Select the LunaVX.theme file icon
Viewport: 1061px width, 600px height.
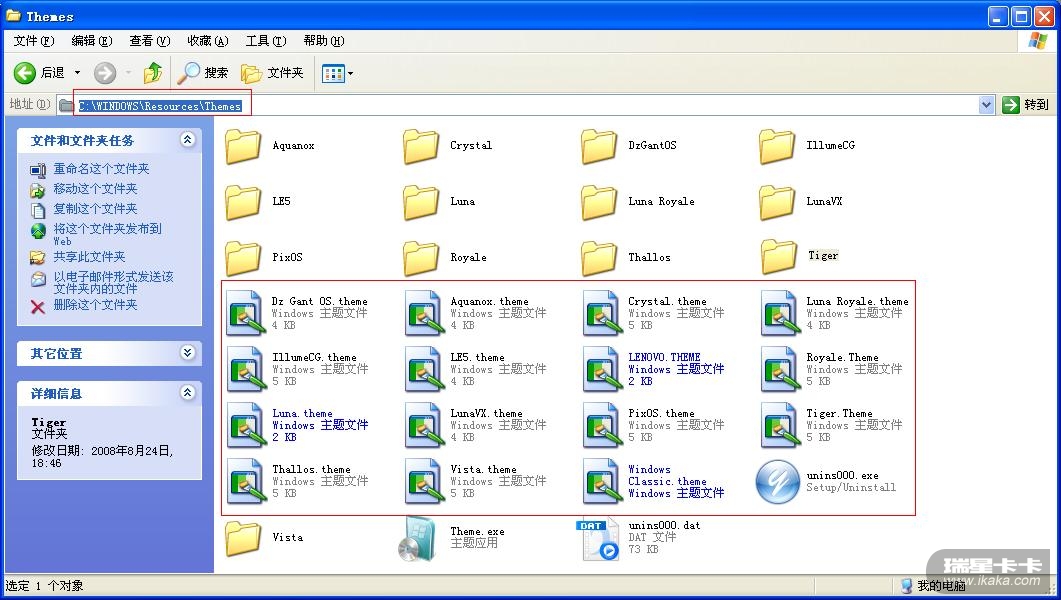click(425, 425)
